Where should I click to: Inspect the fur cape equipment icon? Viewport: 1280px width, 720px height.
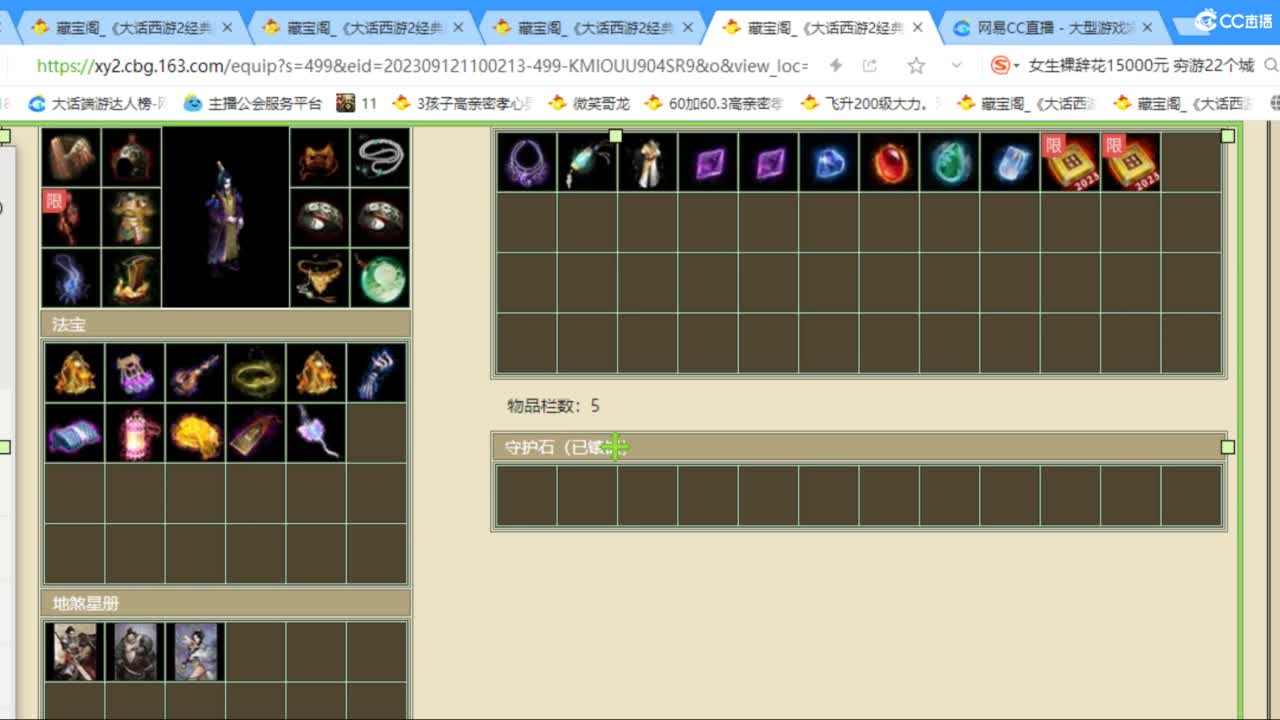click(71, 157)
